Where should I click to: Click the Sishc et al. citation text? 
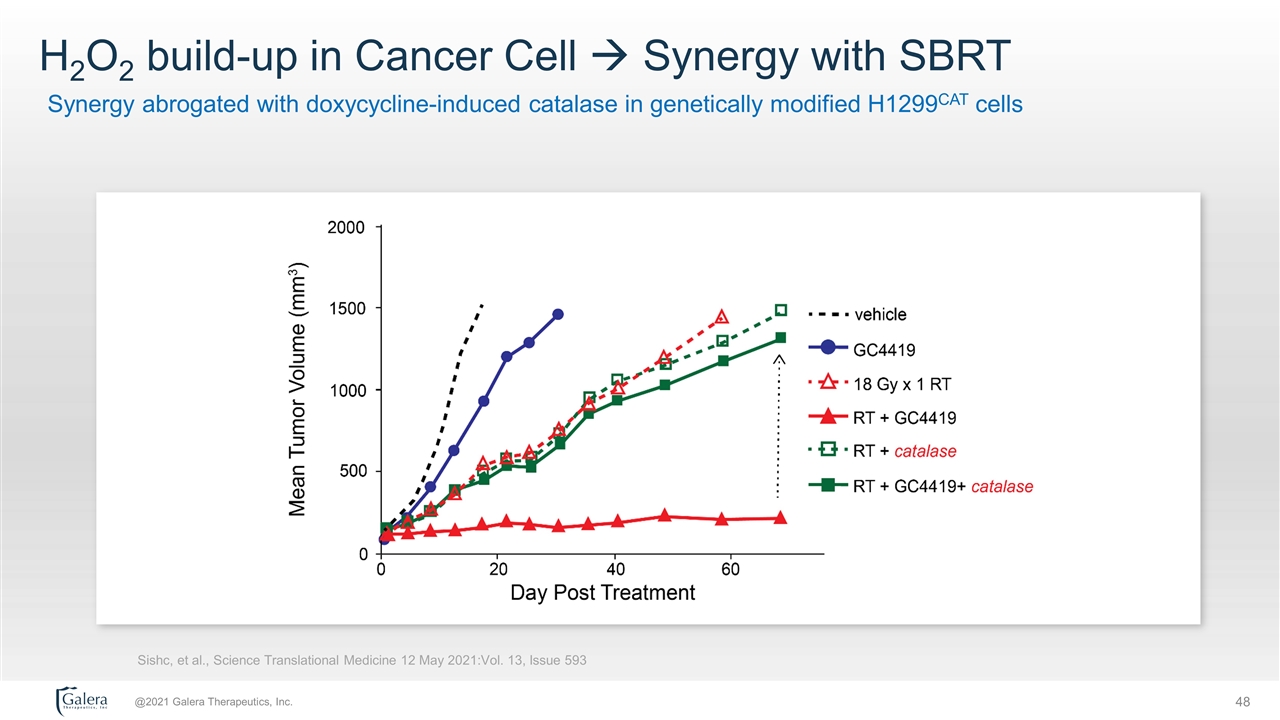point(361,660)
